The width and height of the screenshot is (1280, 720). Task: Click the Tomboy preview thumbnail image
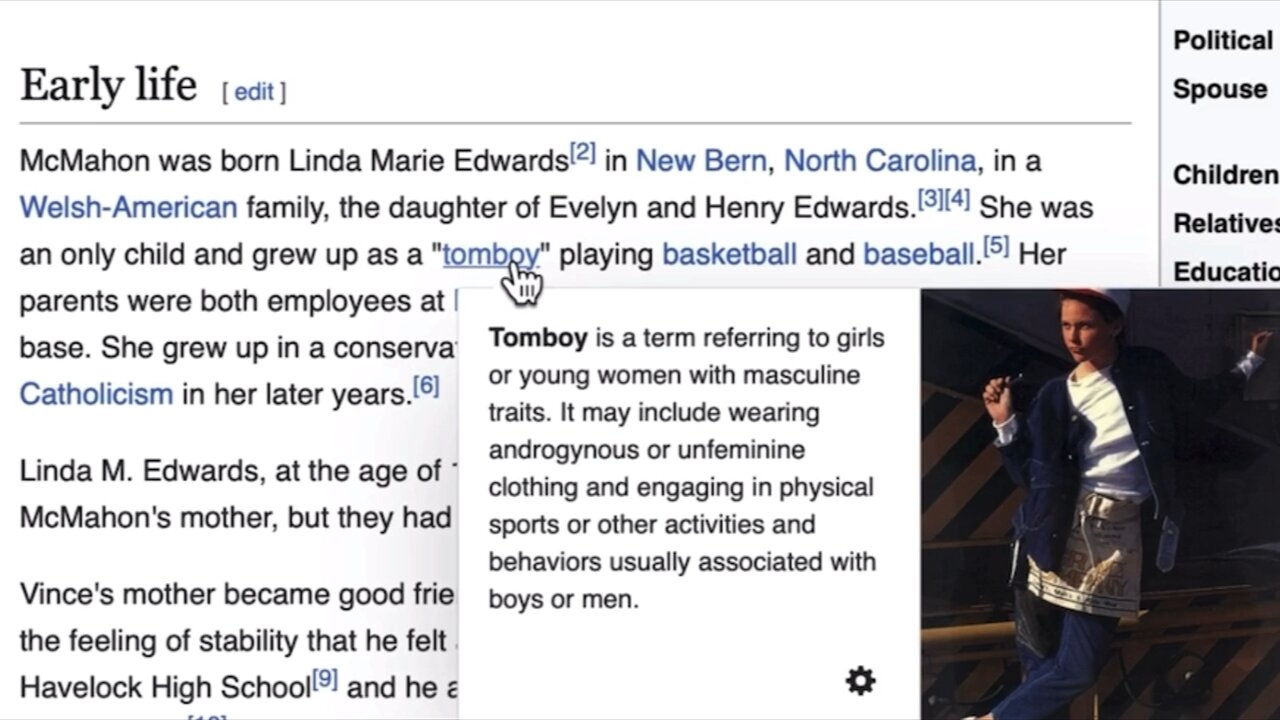(x=1100, y=504)
